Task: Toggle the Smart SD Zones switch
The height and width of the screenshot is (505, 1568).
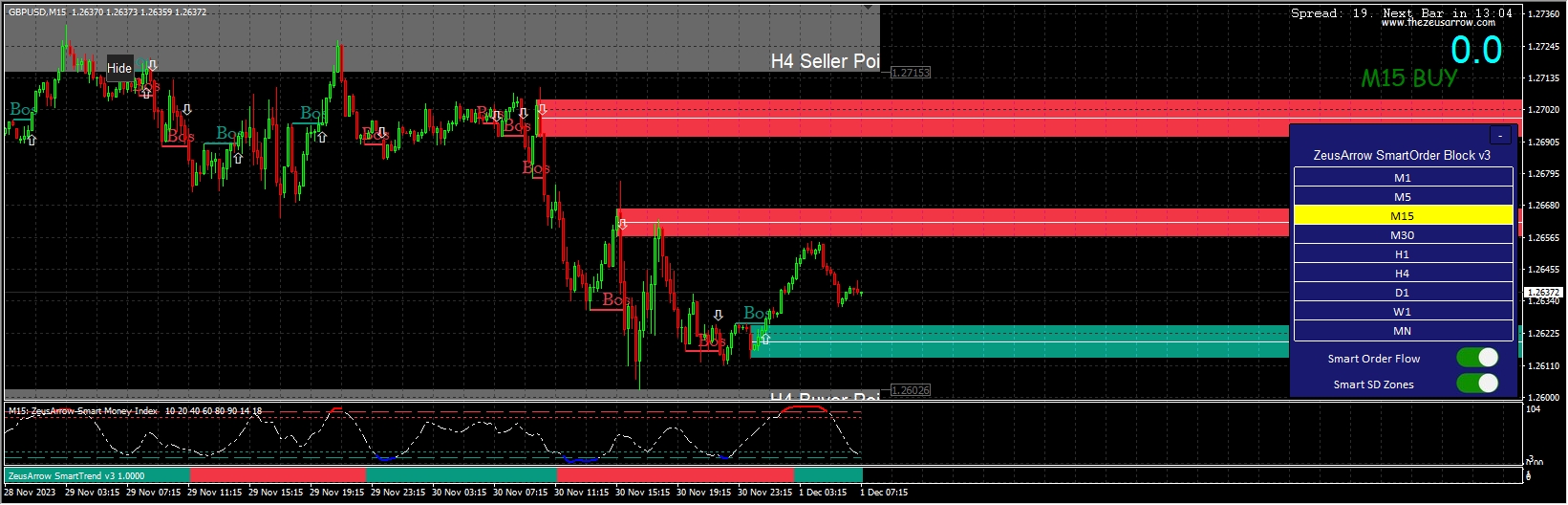Action: click(1477, 384)
